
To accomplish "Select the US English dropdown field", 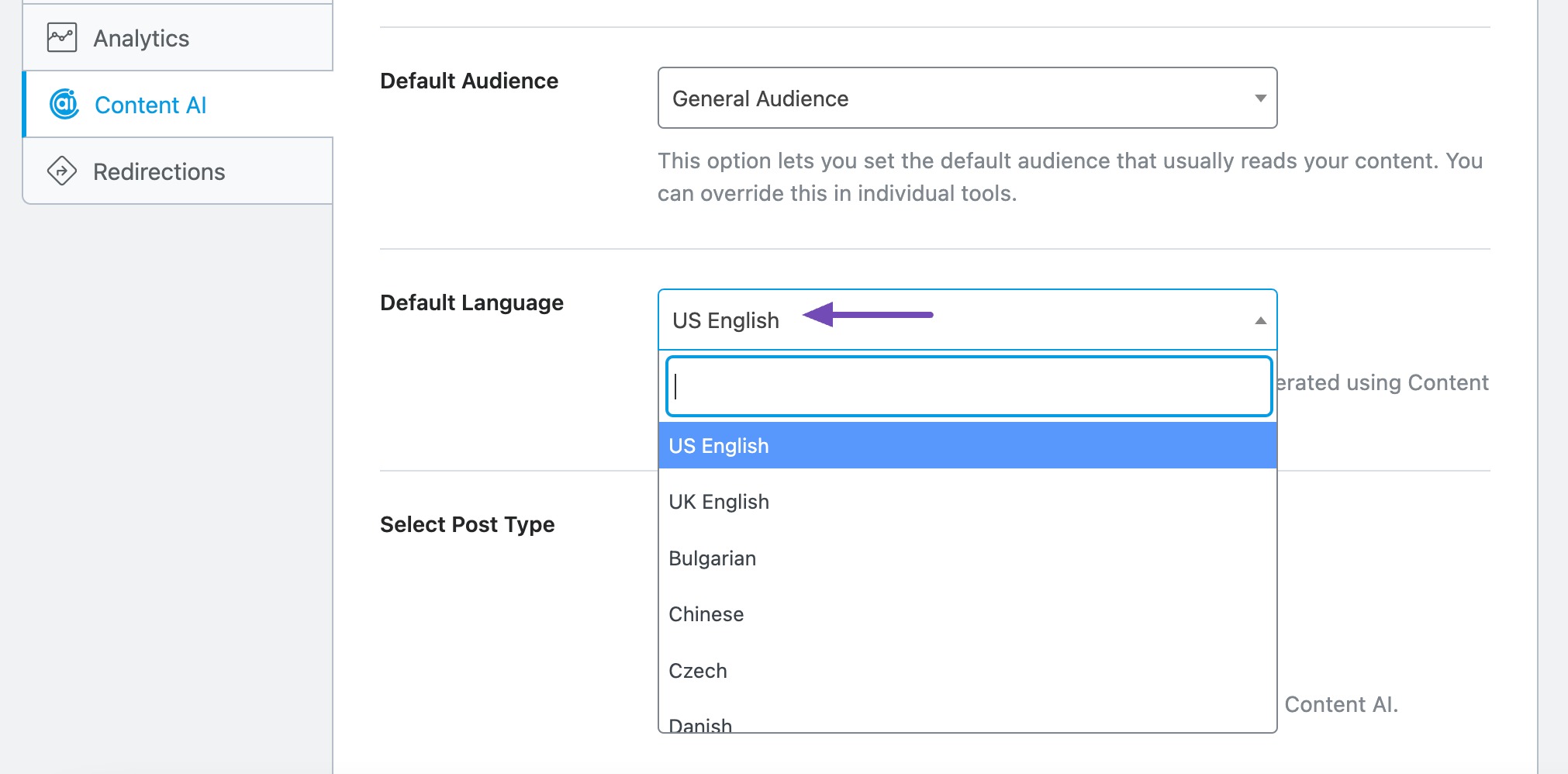I will click(726, 319).
